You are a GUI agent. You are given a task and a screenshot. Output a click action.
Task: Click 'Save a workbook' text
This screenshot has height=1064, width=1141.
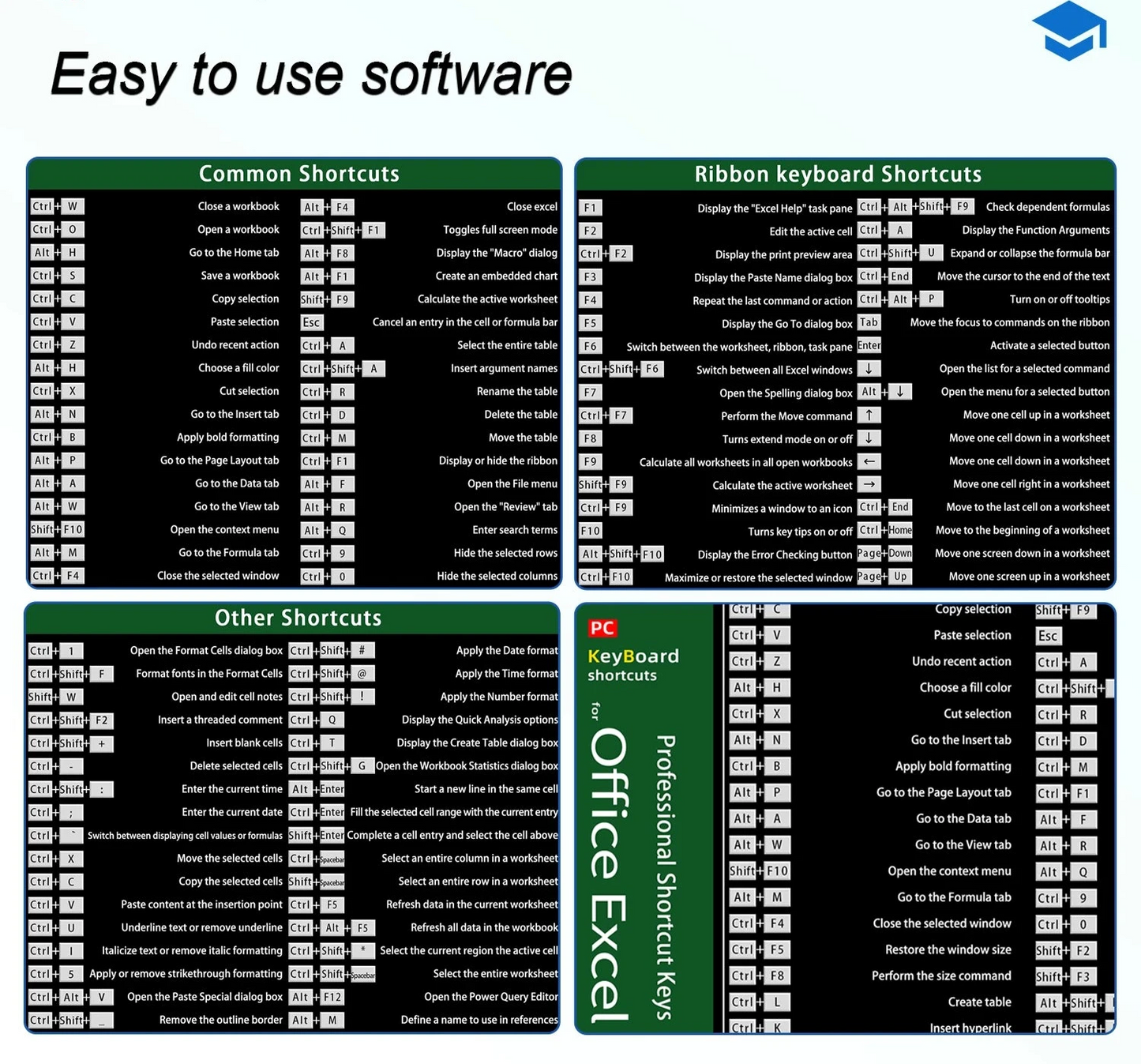(240, 276)
